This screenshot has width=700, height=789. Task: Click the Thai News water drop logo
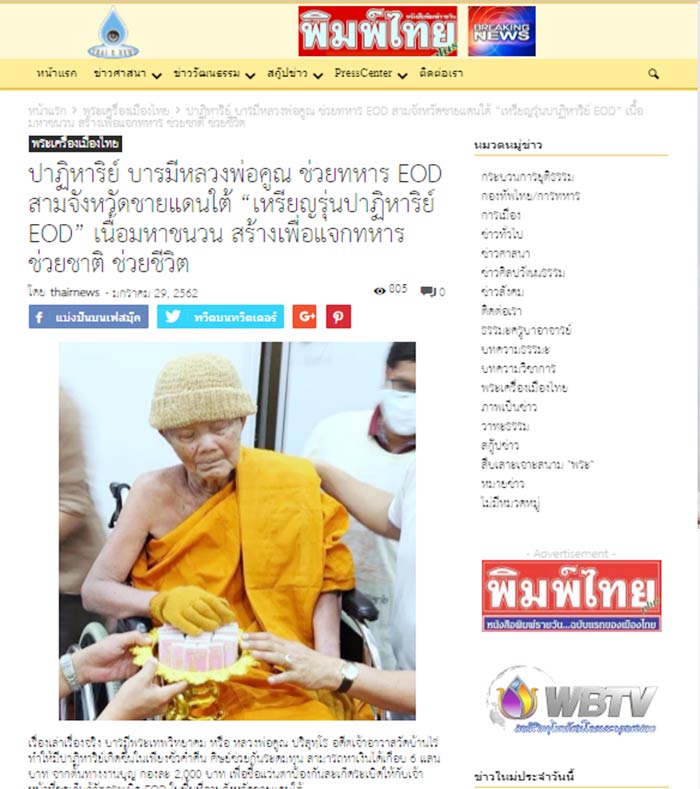click(x=113, y=32)
